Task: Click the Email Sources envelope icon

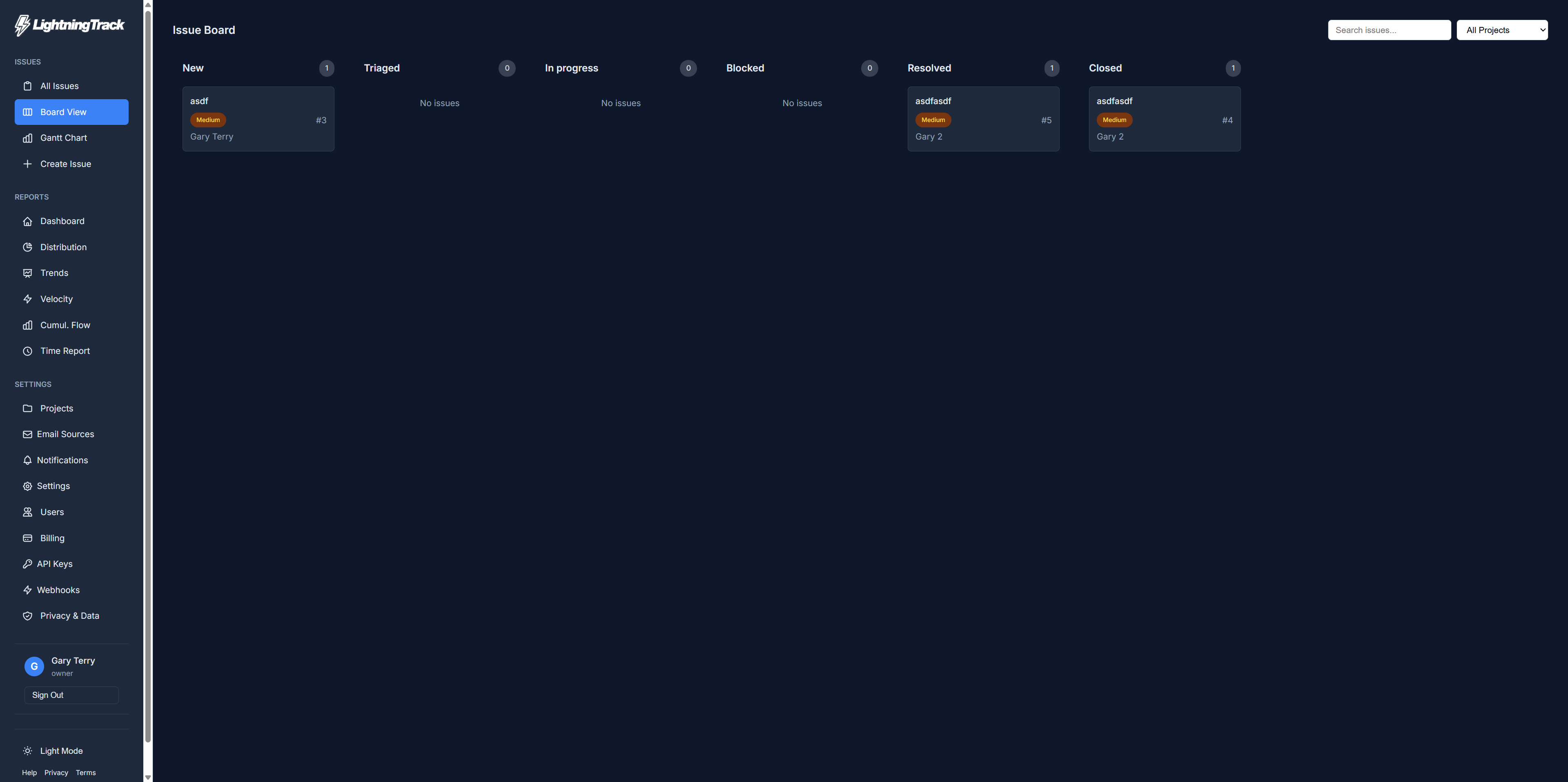Action: pos(27,435)
